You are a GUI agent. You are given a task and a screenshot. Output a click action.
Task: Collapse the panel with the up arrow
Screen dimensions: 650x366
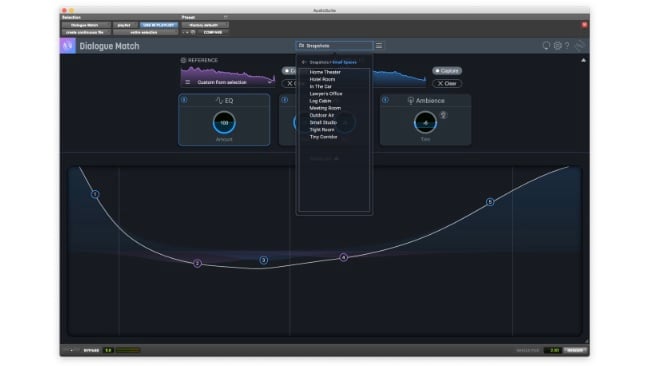[x=584, y=61]
